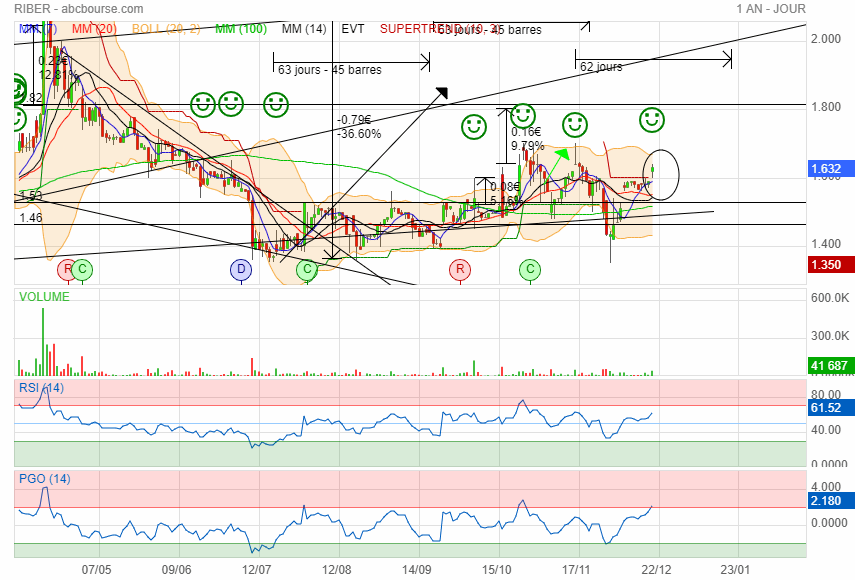Click the 09/06 date axis label
This screenshot has height=580, width=855.
[177, 570]
